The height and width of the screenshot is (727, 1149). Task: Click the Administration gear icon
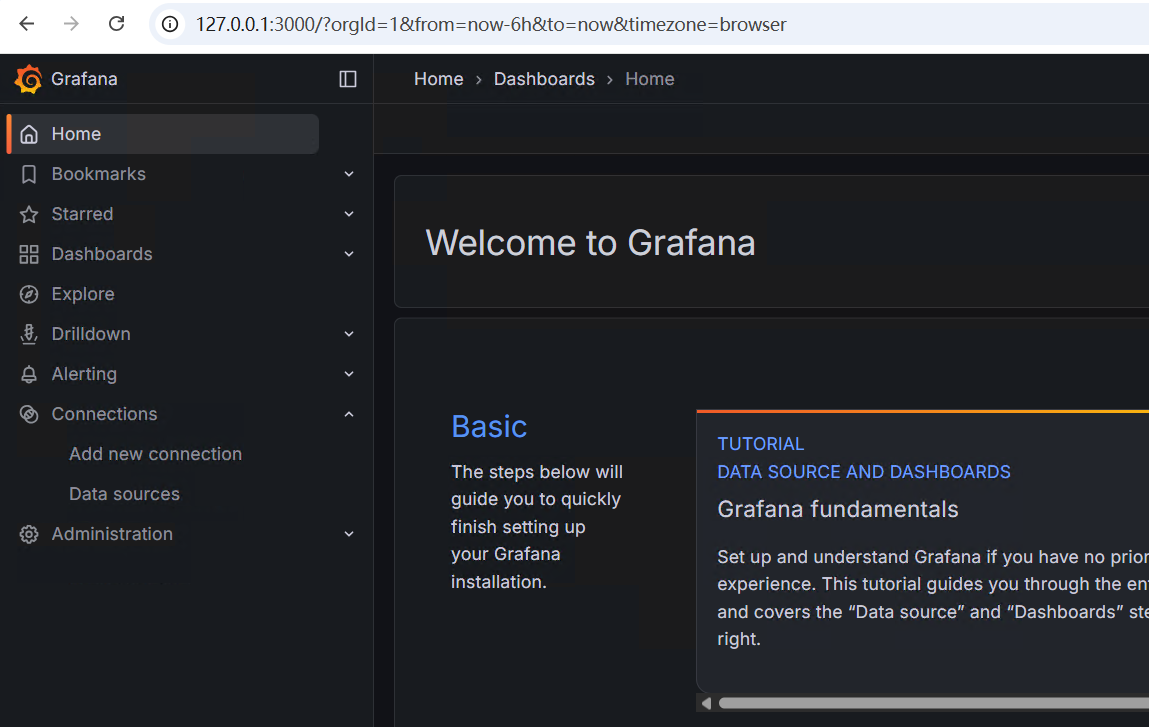[29, 534]
